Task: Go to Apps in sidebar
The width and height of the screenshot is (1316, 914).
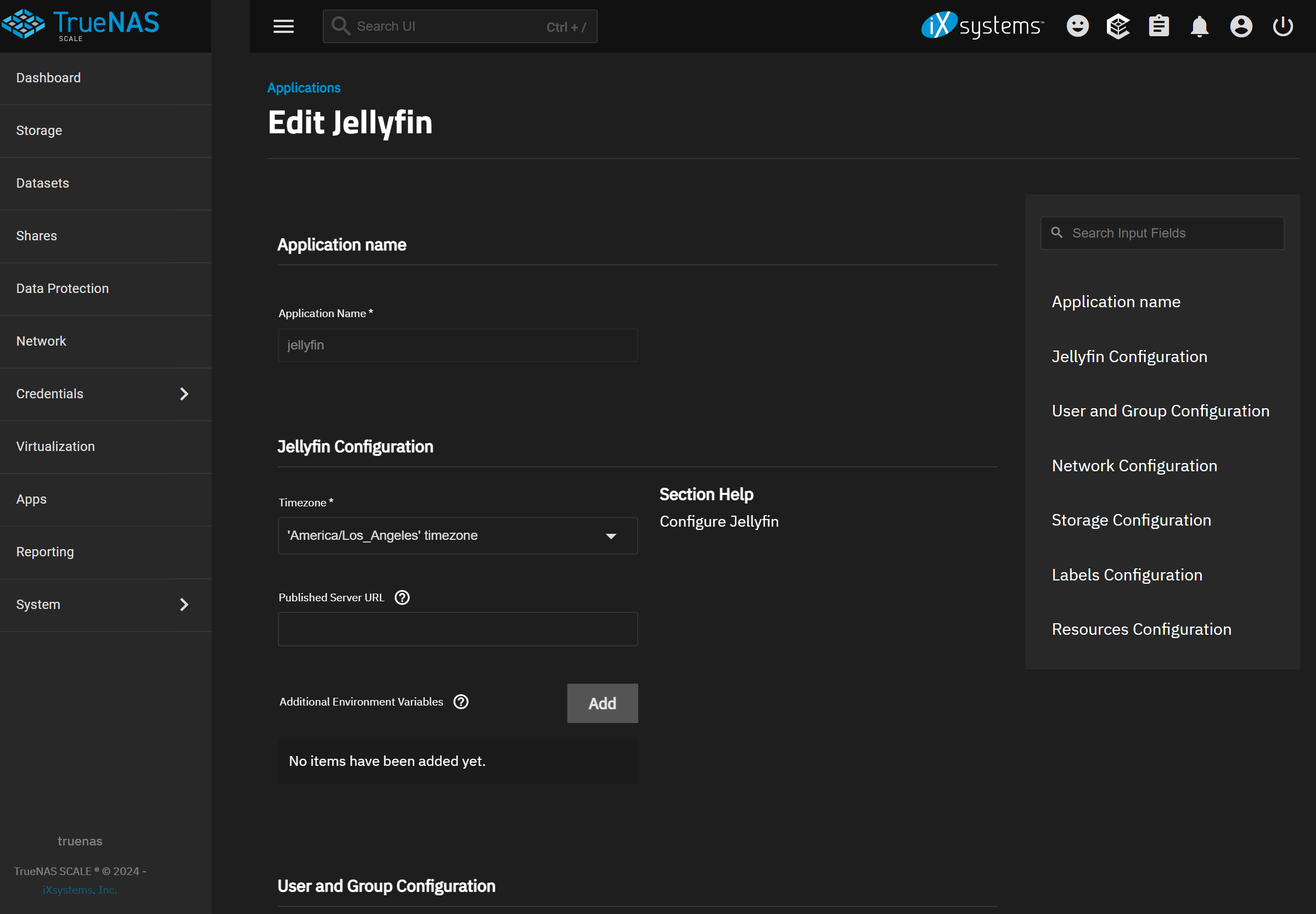Action: tap(31, 499)
